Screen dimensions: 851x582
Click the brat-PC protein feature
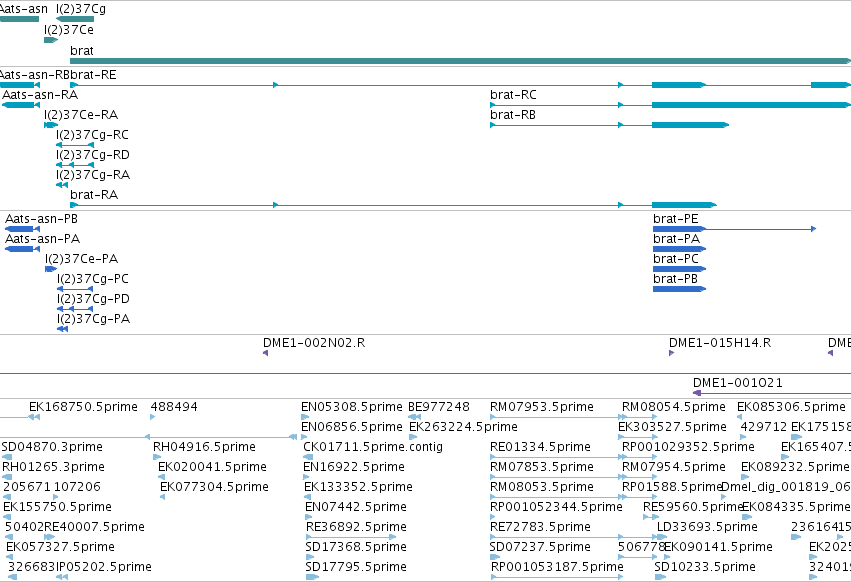tap(679, 269)
